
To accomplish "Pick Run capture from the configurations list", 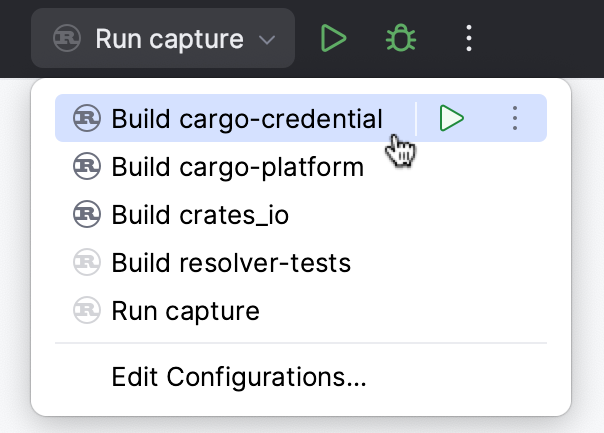I will click(185, 311).
